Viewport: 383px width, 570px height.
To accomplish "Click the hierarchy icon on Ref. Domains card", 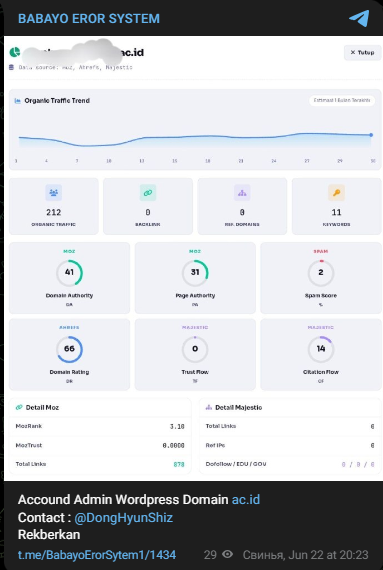I will (x=242, y=193).
